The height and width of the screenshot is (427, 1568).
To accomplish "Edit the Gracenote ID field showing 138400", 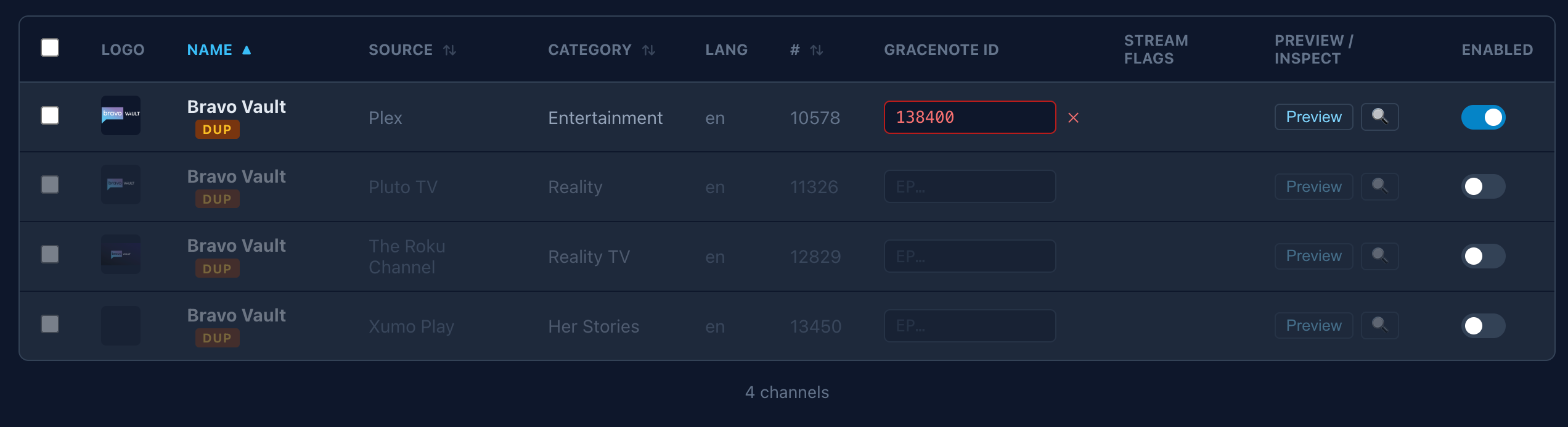I will tap(970, 117).
